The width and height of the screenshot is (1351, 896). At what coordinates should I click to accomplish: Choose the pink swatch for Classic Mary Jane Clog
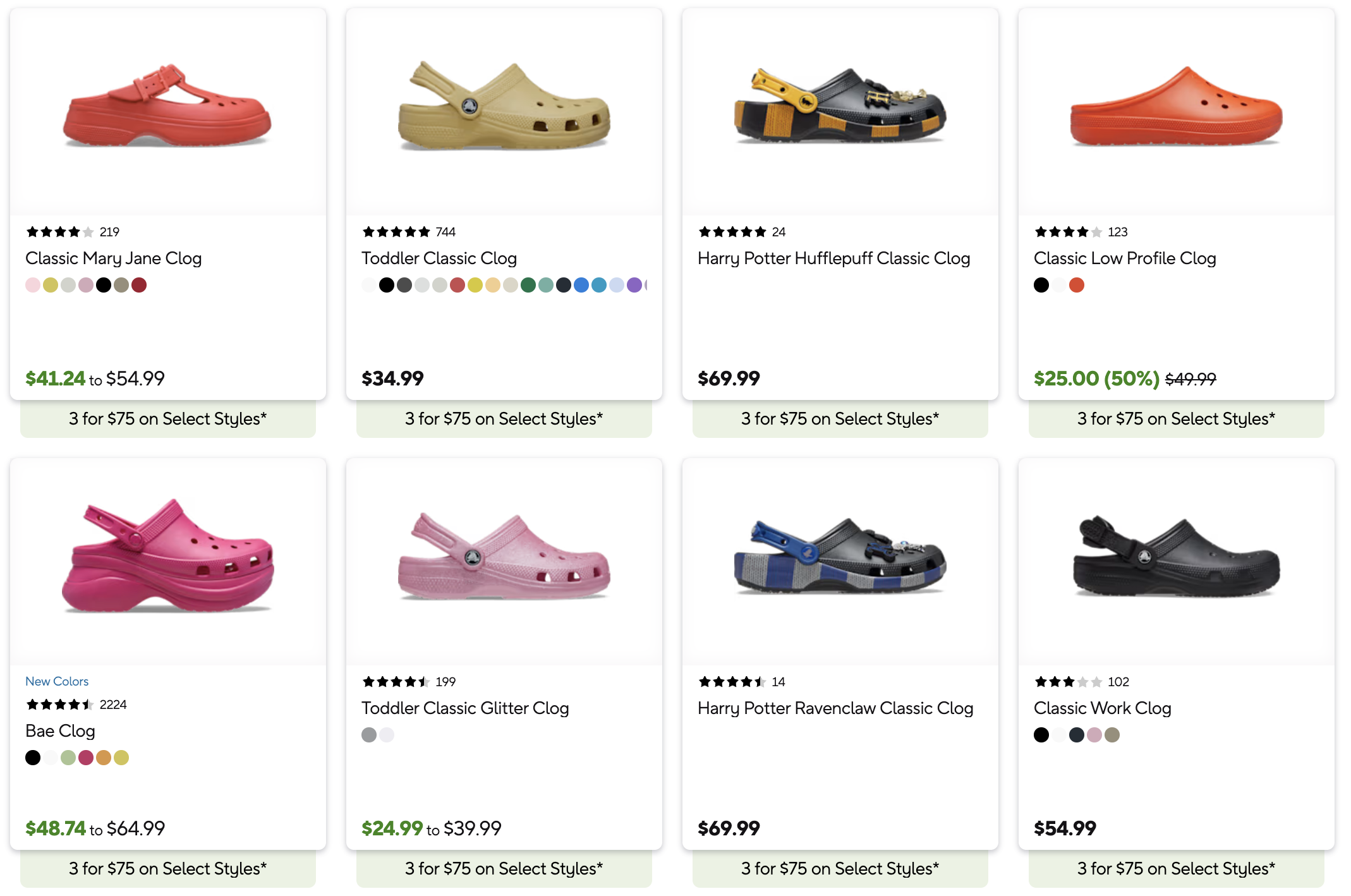click(x=33, y=285)
